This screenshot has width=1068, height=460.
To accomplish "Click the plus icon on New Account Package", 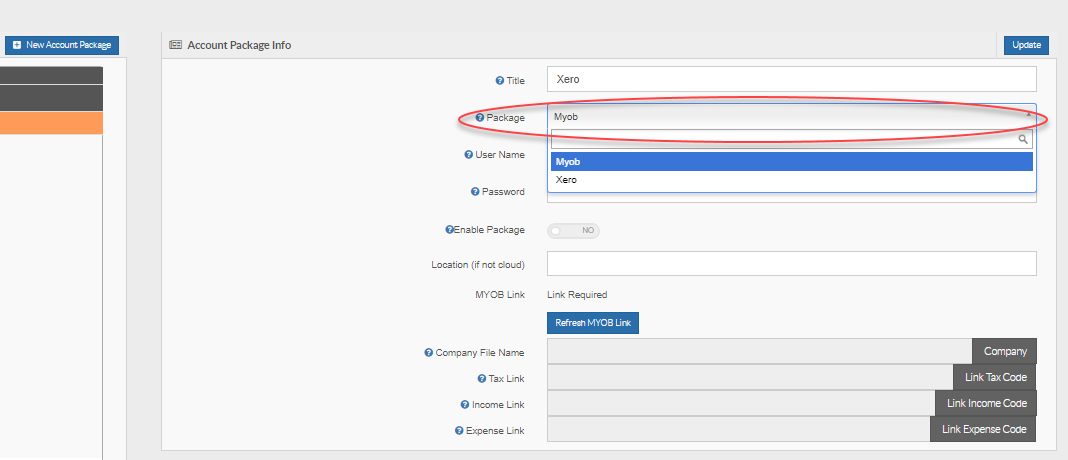I will click(17, 45).
